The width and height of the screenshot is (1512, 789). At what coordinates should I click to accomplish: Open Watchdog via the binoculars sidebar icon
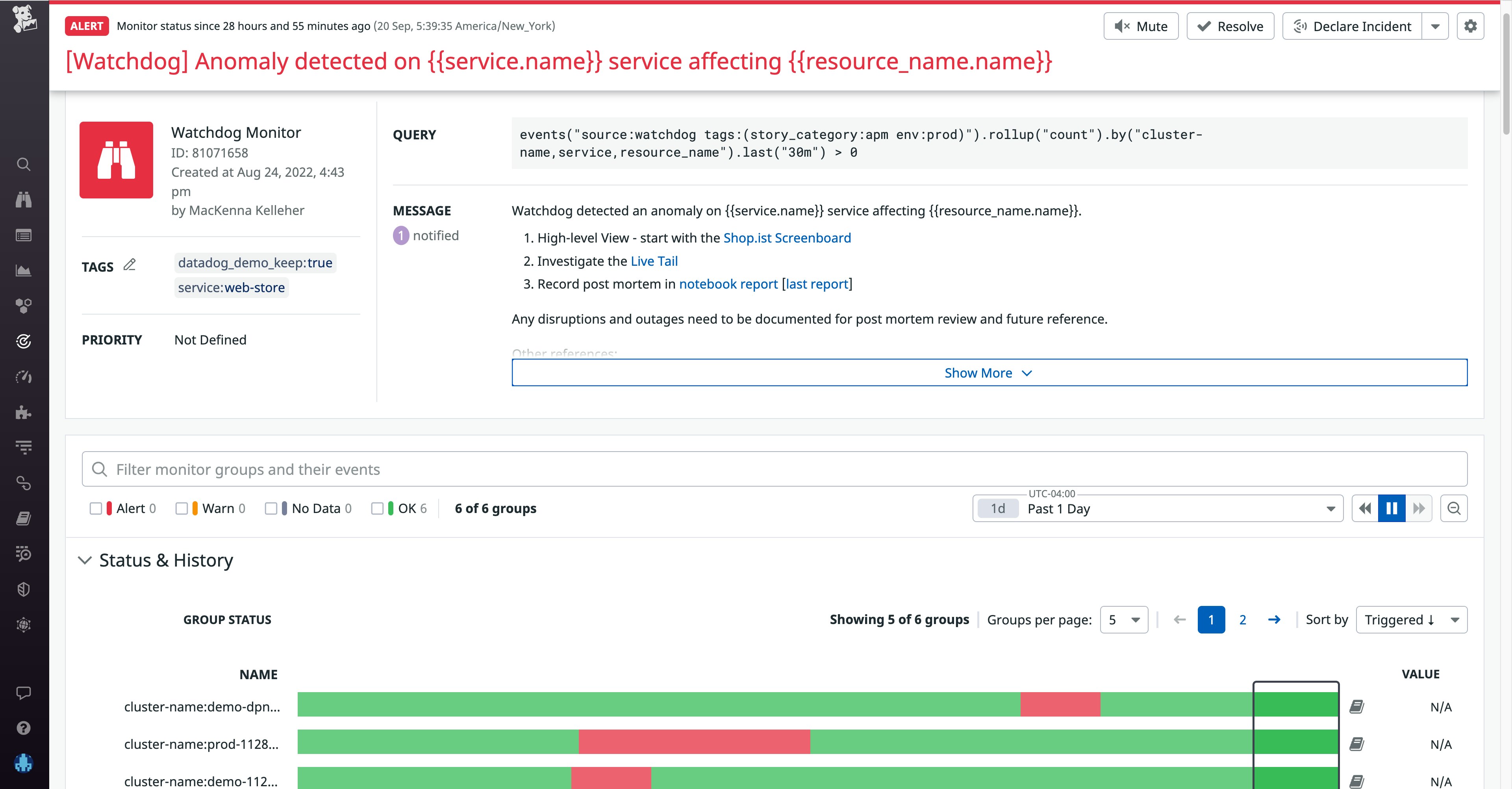(x=24, y=200)
